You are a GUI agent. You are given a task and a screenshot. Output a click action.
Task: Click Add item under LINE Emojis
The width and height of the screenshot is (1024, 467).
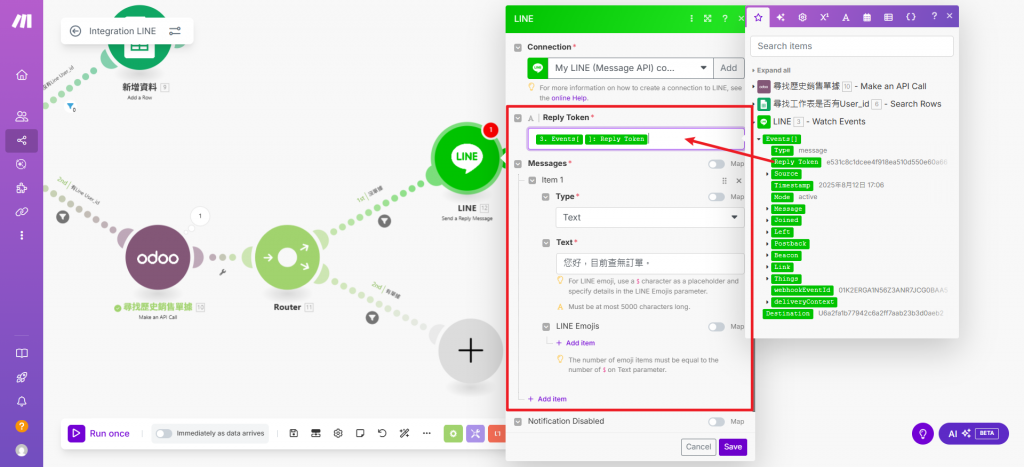[x=575, y=343]
